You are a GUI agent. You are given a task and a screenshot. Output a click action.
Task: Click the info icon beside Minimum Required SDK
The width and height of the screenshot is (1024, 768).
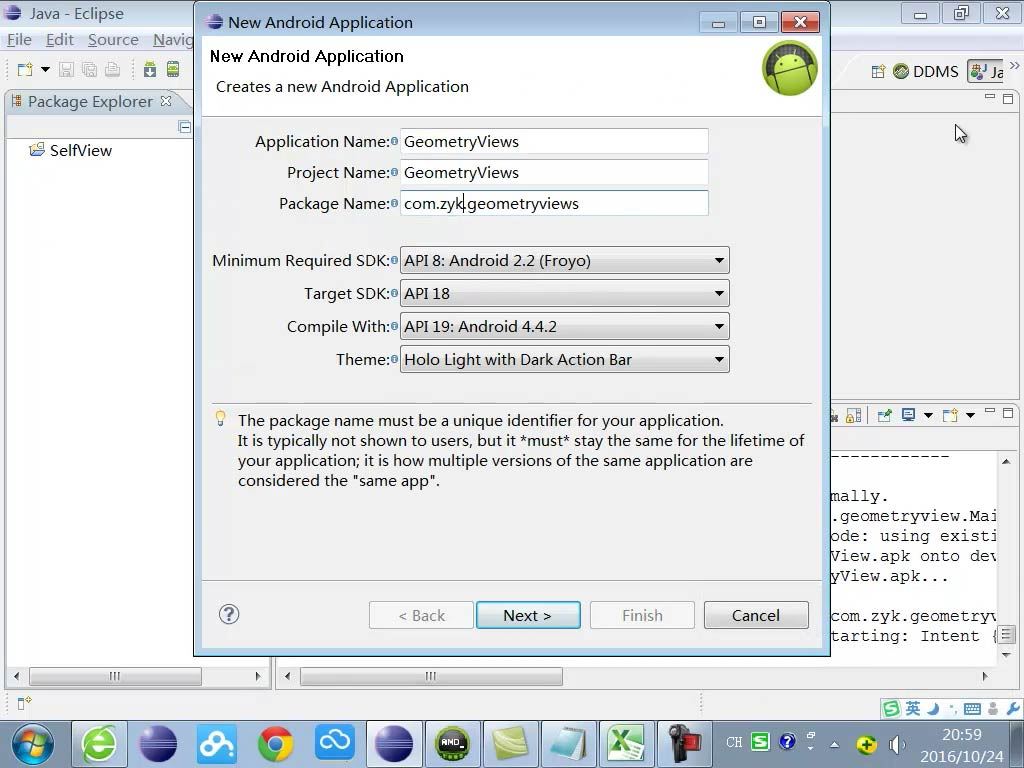(x=394, y=260)
